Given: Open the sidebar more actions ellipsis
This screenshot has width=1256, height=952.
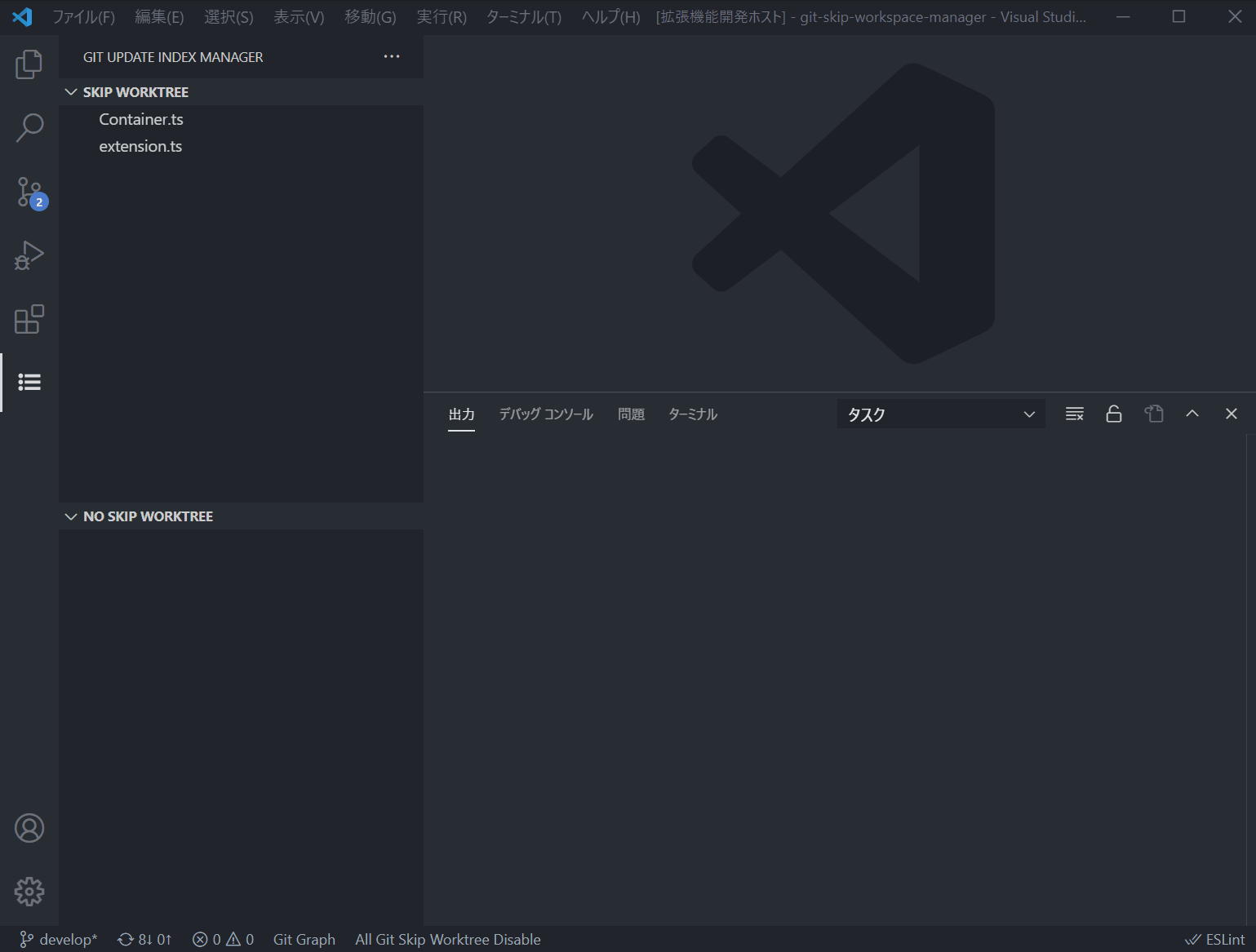Looking at the screenshot, I should click(392, 56).
